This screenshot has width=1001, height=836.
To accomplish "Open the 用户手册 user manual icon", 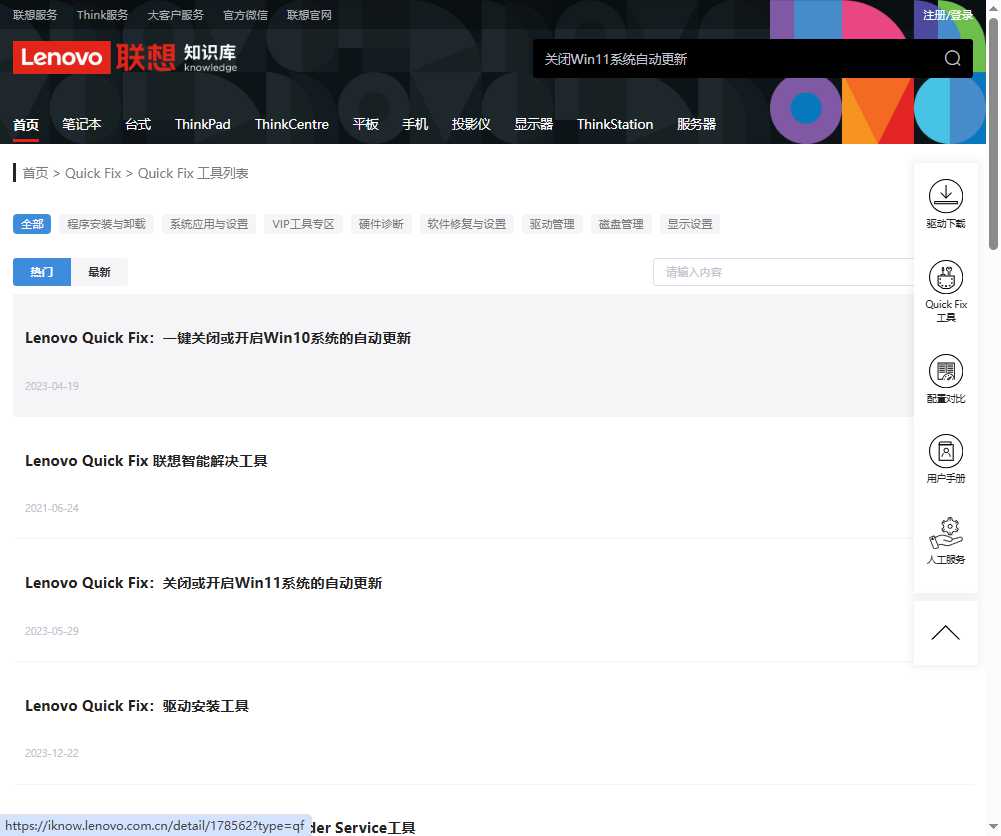I will click(945, 452).
